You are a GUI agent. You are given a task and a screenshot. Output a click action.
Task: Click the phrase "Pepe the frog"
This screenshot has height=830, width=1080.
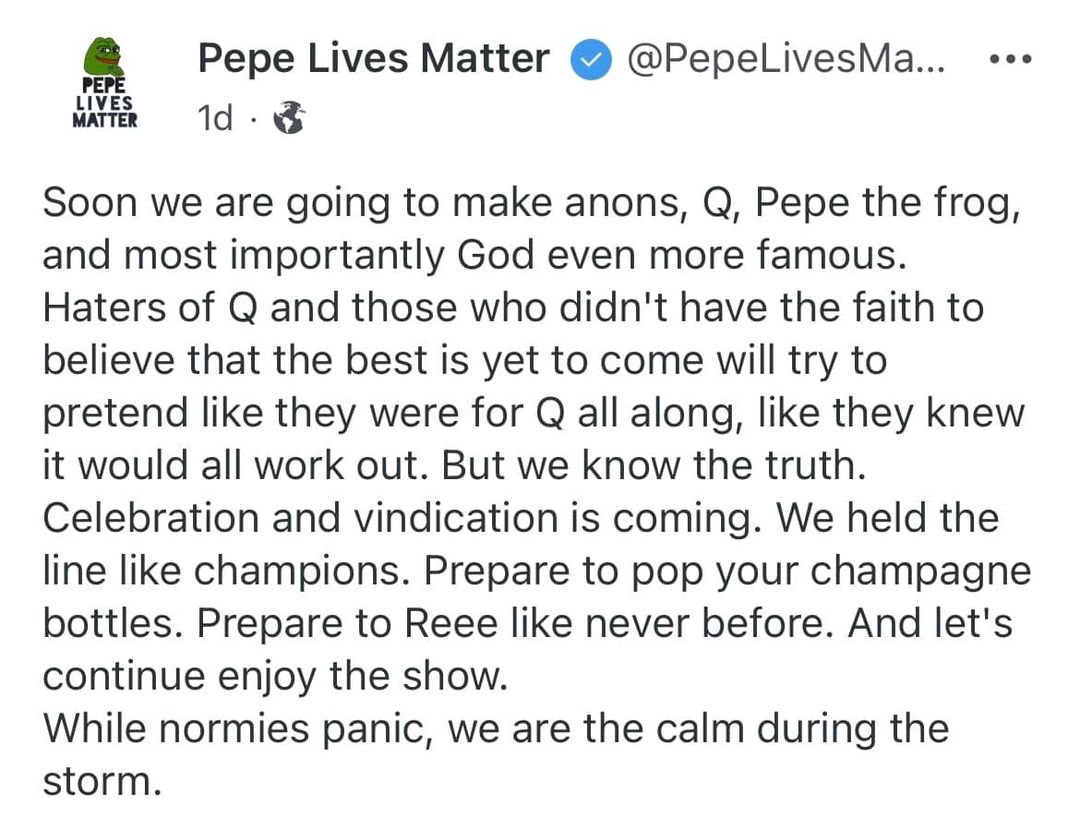click(887, 204)
